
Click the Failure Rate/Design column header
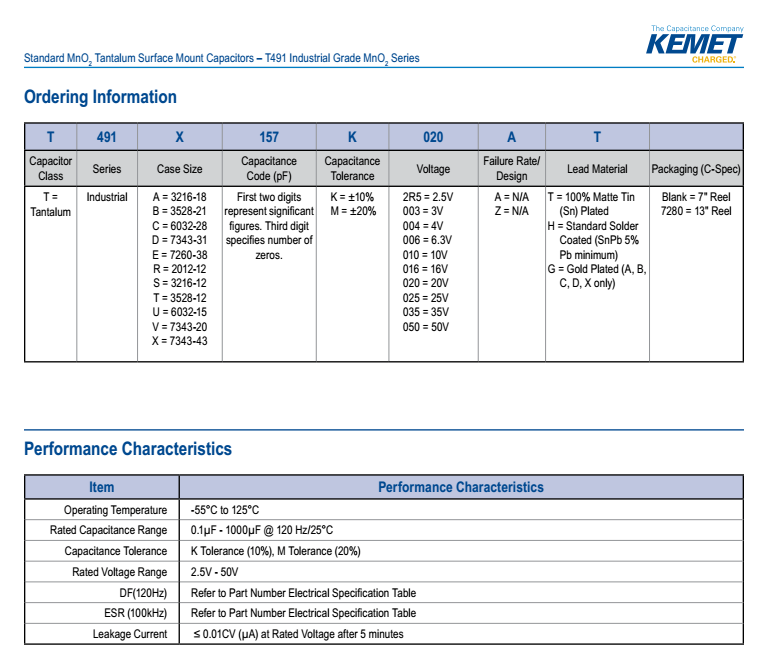click(511, 168)
